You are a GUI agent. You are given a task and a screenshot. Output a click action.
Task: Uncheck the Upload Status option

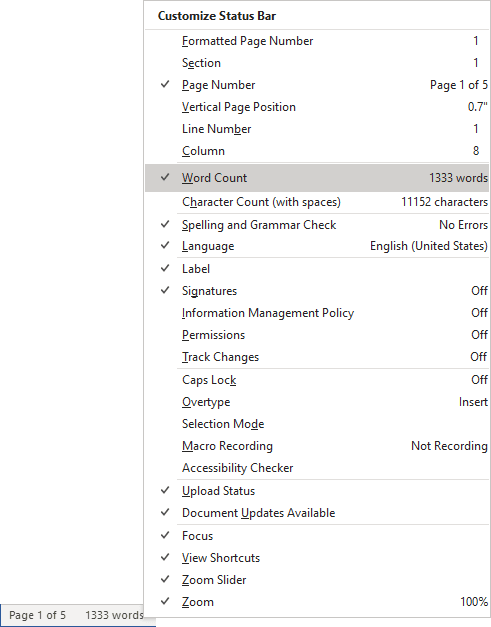point(317,491)
